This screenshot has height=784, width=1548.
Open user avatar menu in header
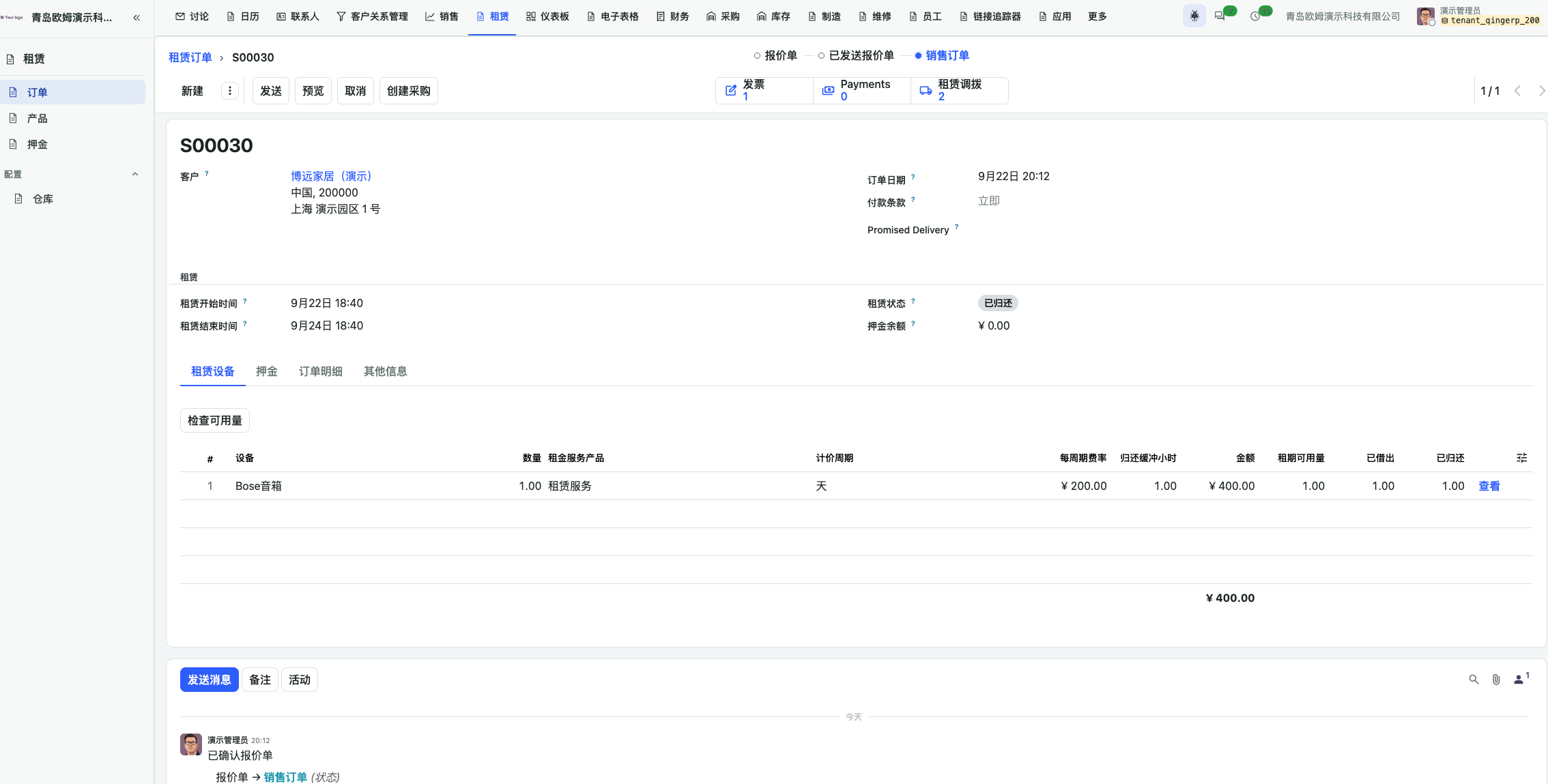(x=1425, y=16)
